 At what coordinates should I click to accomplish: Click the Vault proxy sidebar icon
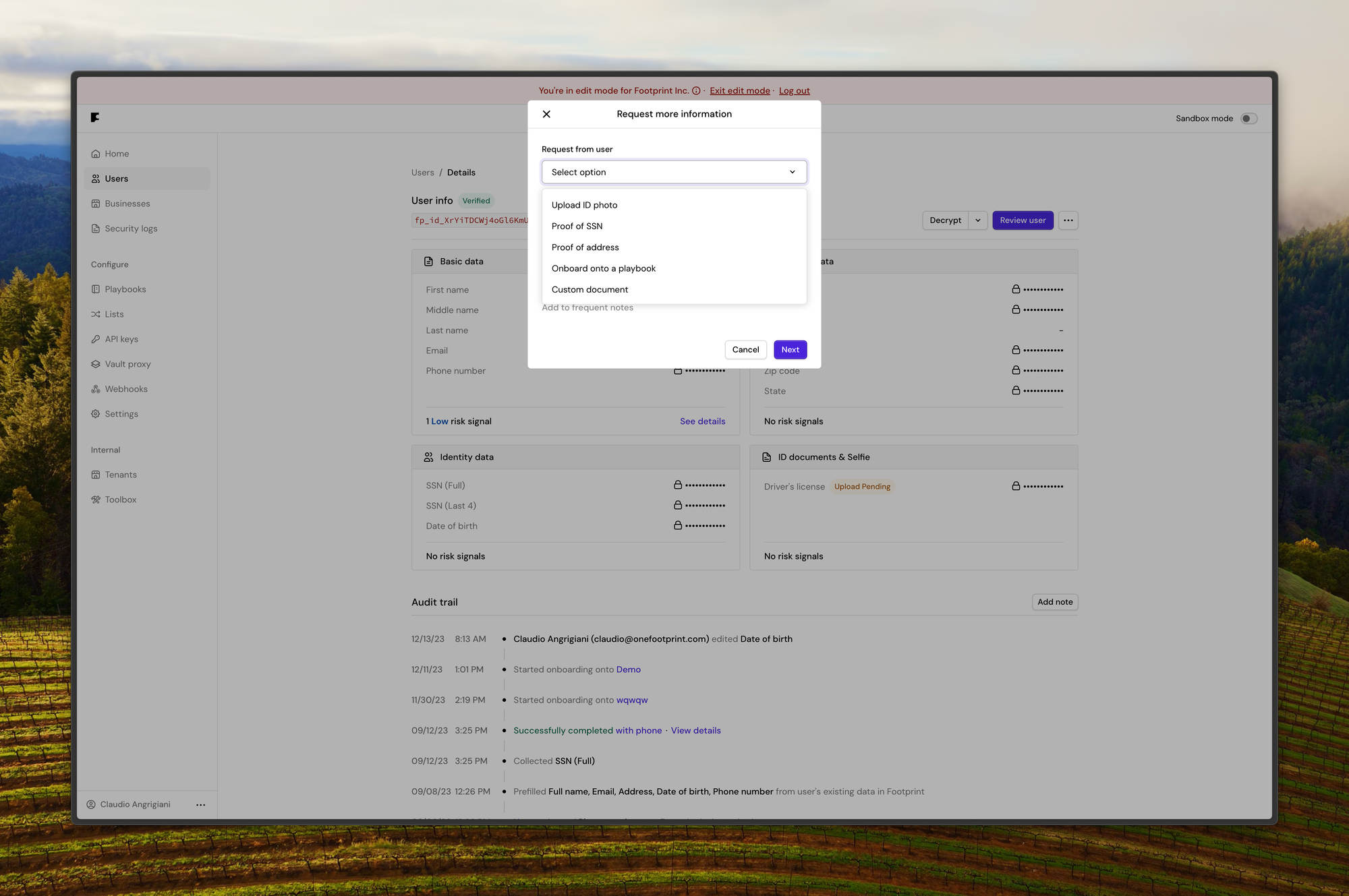pos(96,363)
